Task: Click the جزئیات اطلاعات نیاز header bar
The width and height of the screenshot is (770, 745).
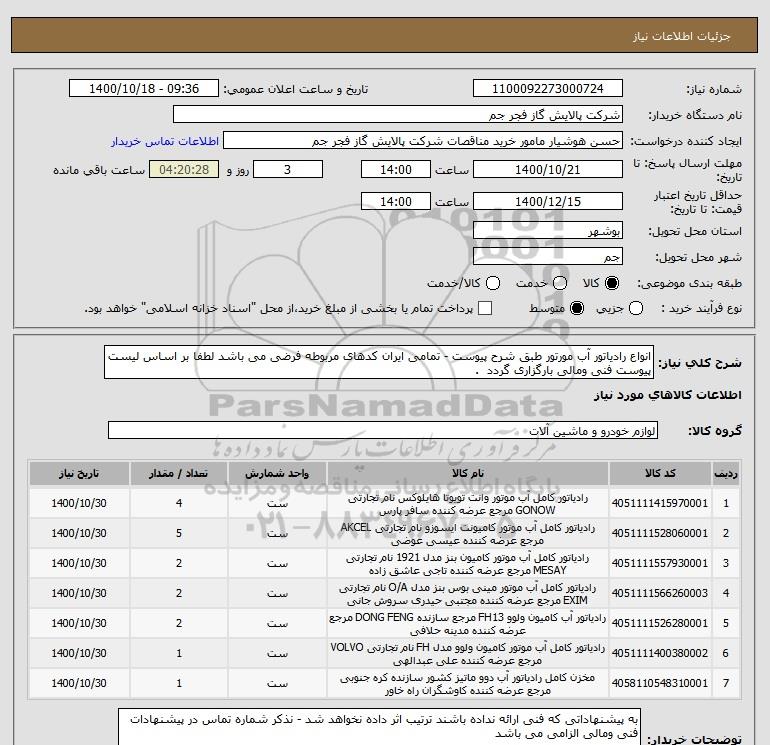Action: (385, 35)
